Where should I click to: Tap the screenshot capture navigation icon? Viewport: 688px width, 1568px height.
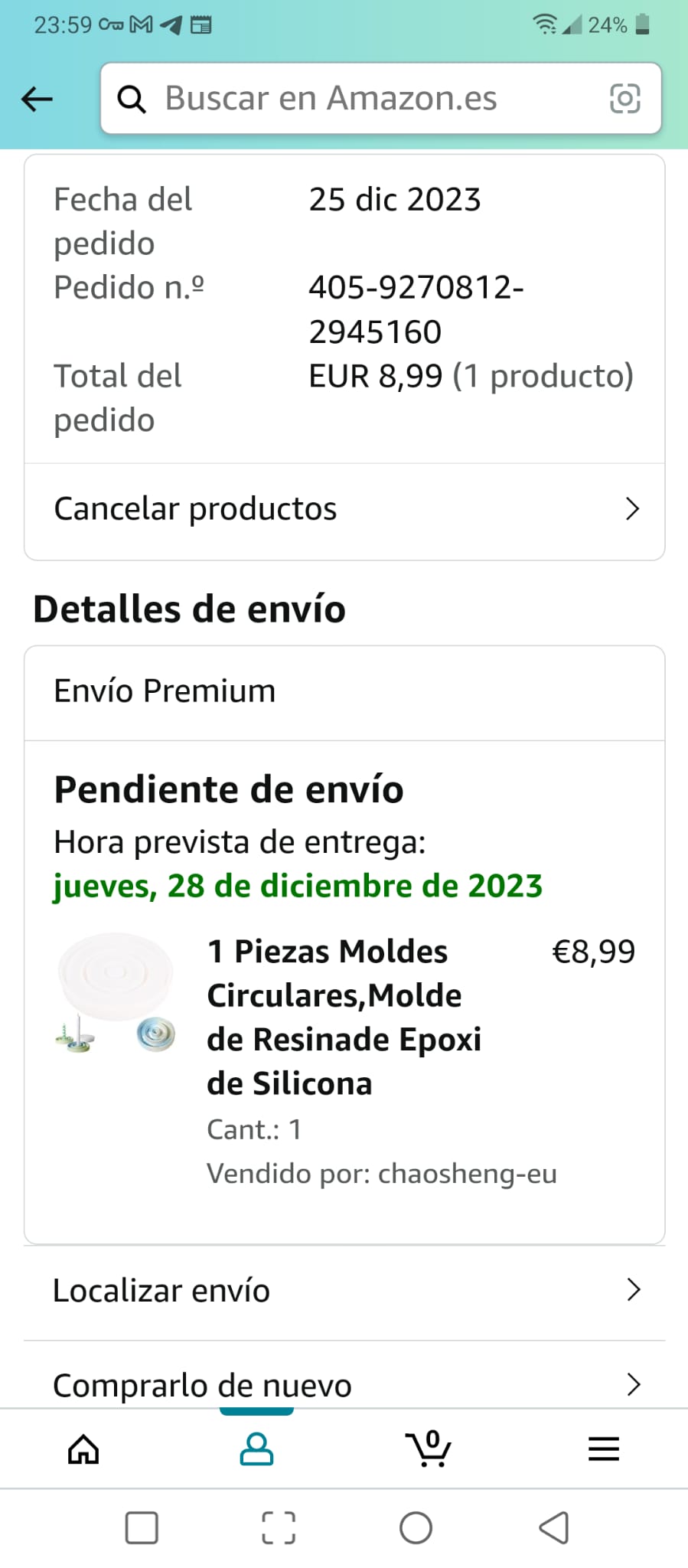coord(279,1528)
